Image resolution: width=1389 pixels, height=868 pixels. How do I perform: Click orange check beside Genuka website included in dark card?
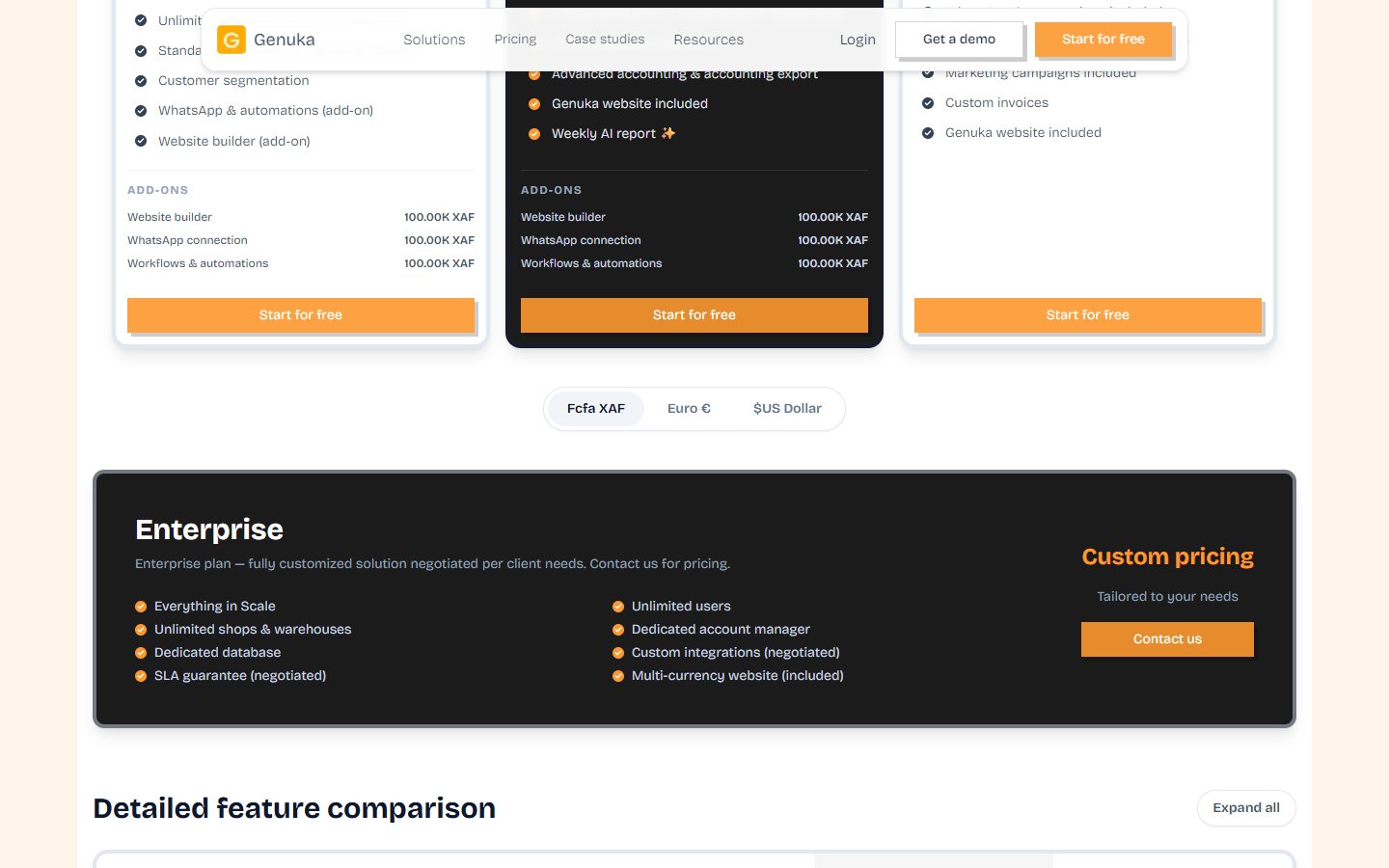coord(534,104)
